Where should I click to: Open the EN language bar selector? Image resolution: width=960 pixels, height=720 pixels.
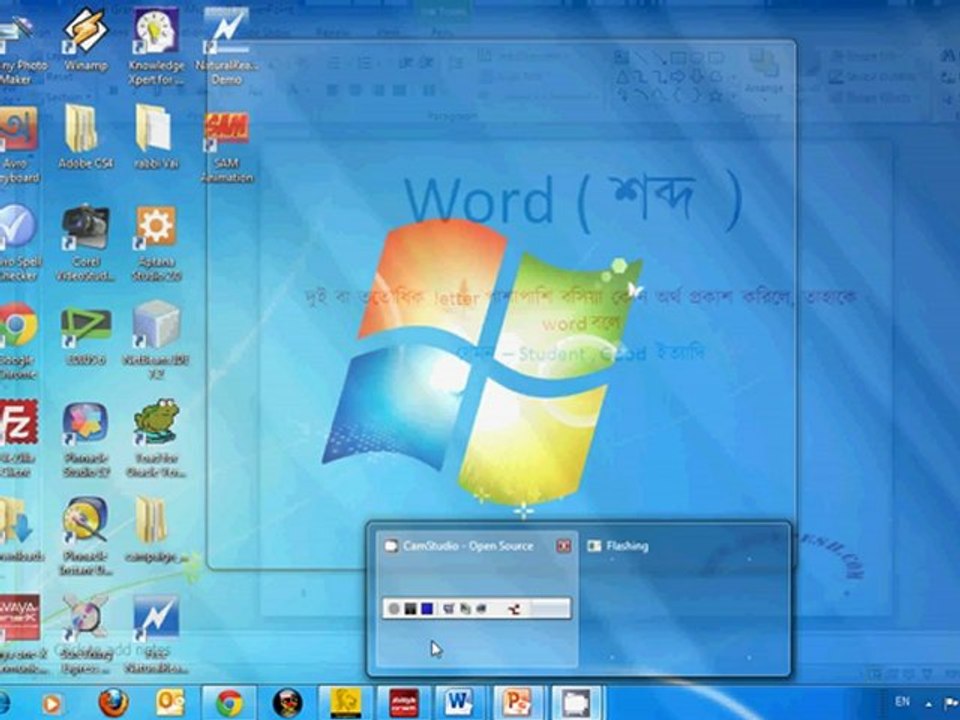click(902, 702)
